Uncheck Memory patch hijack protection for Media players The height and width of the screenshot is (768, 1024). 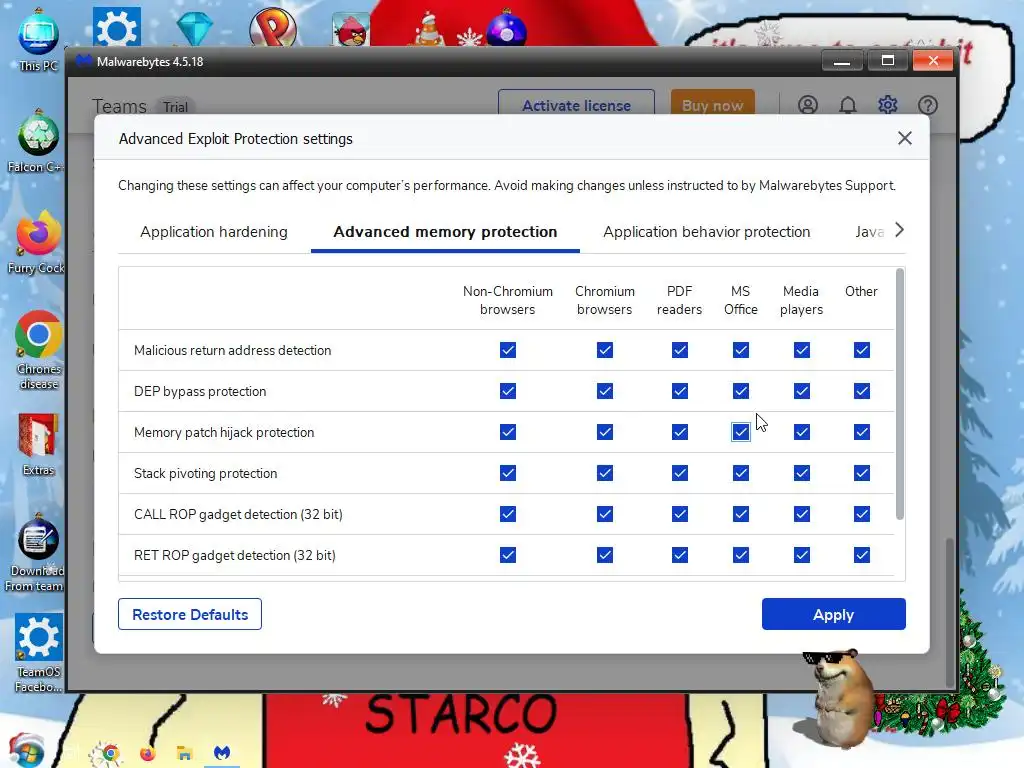click(x=802, y=432)
